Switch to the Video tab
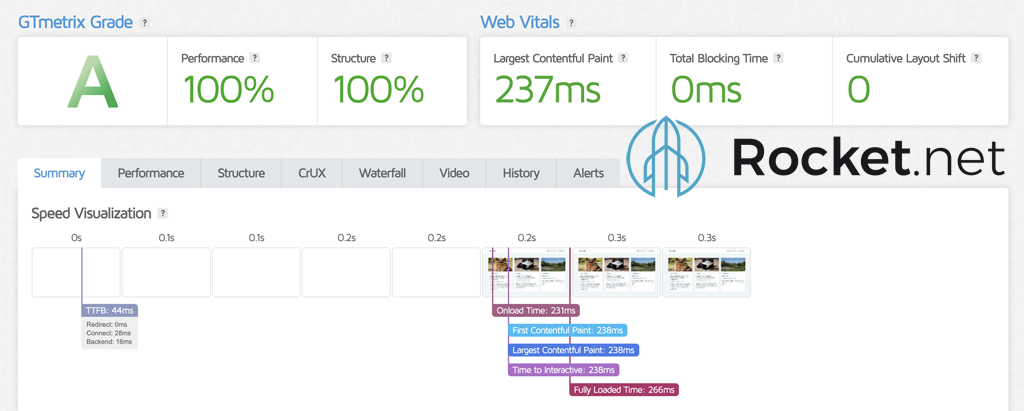 455,173
